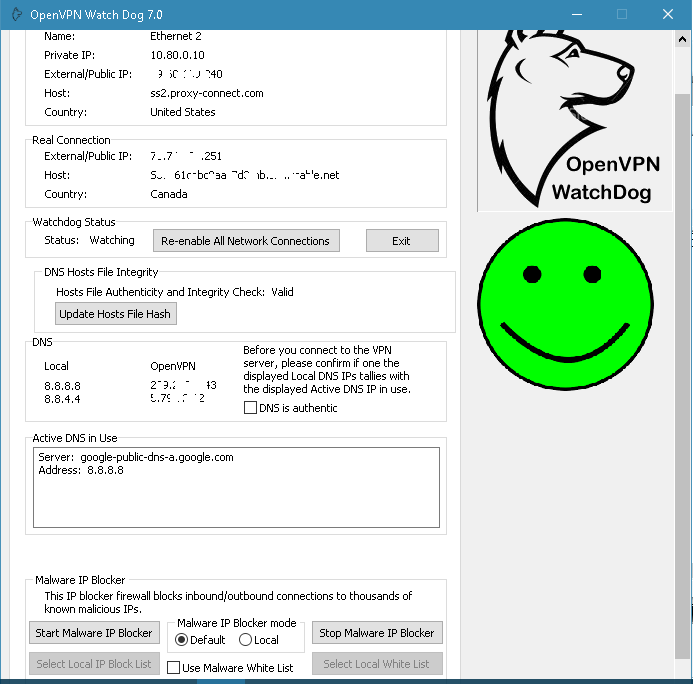
Task: Enable Use Malware White List checkbox
Action: (x=174, y=668)
